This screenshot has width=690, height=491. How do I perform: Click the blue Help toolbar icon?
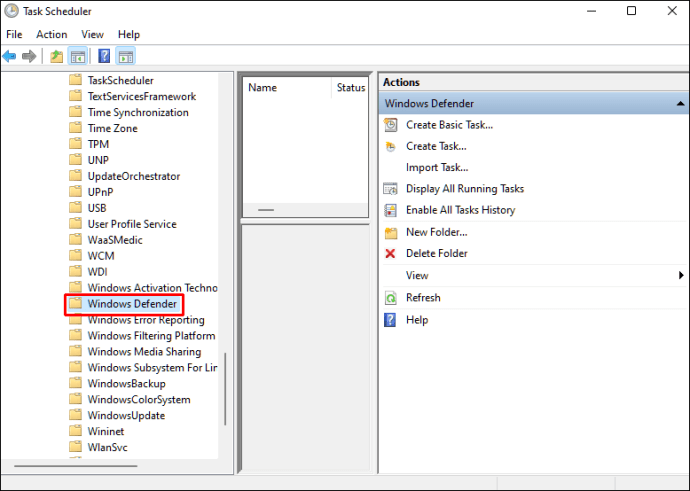tap(103, 56)
